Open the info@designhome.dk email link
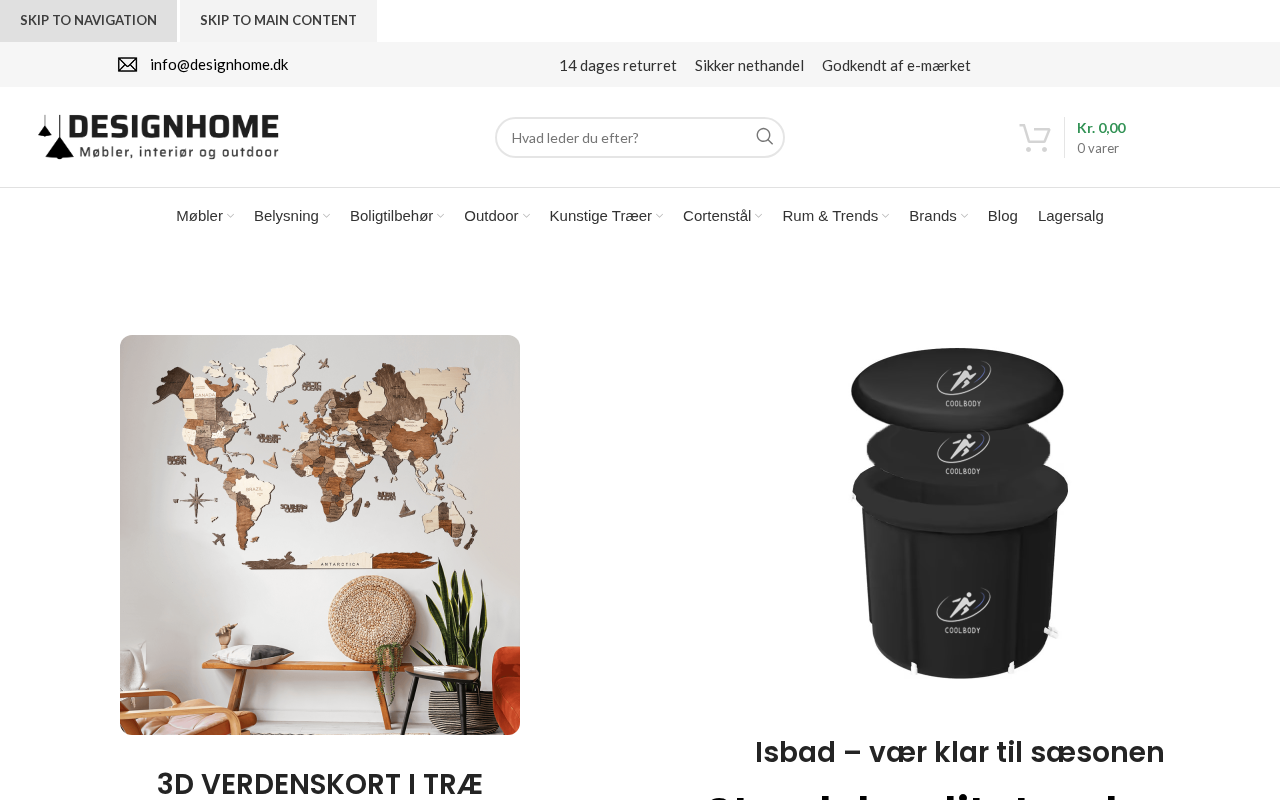 [219, 65]
